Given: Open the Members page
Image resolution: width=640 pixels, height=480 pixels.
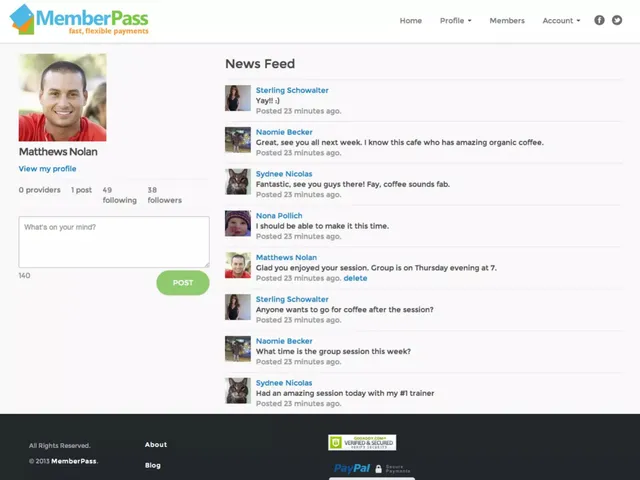Looking at the screenshot, I should (x=507, y=20).
